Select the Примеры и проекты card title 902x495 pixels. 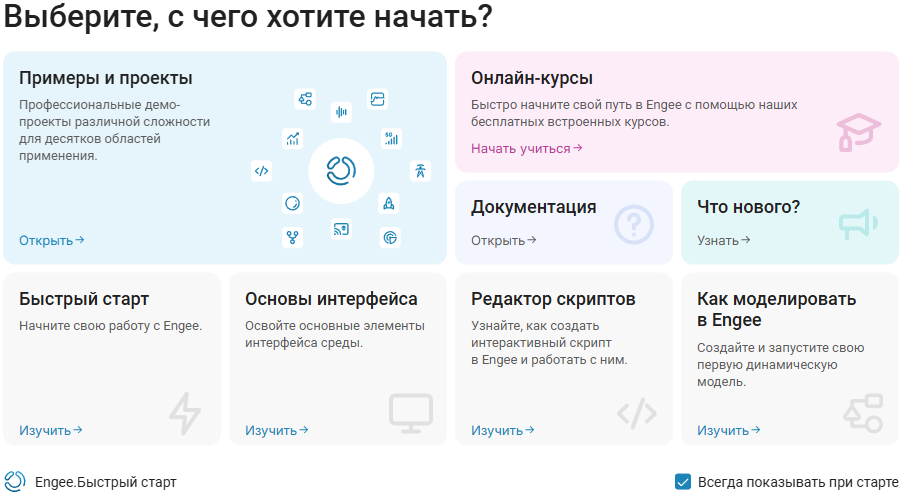click(106, 78)
